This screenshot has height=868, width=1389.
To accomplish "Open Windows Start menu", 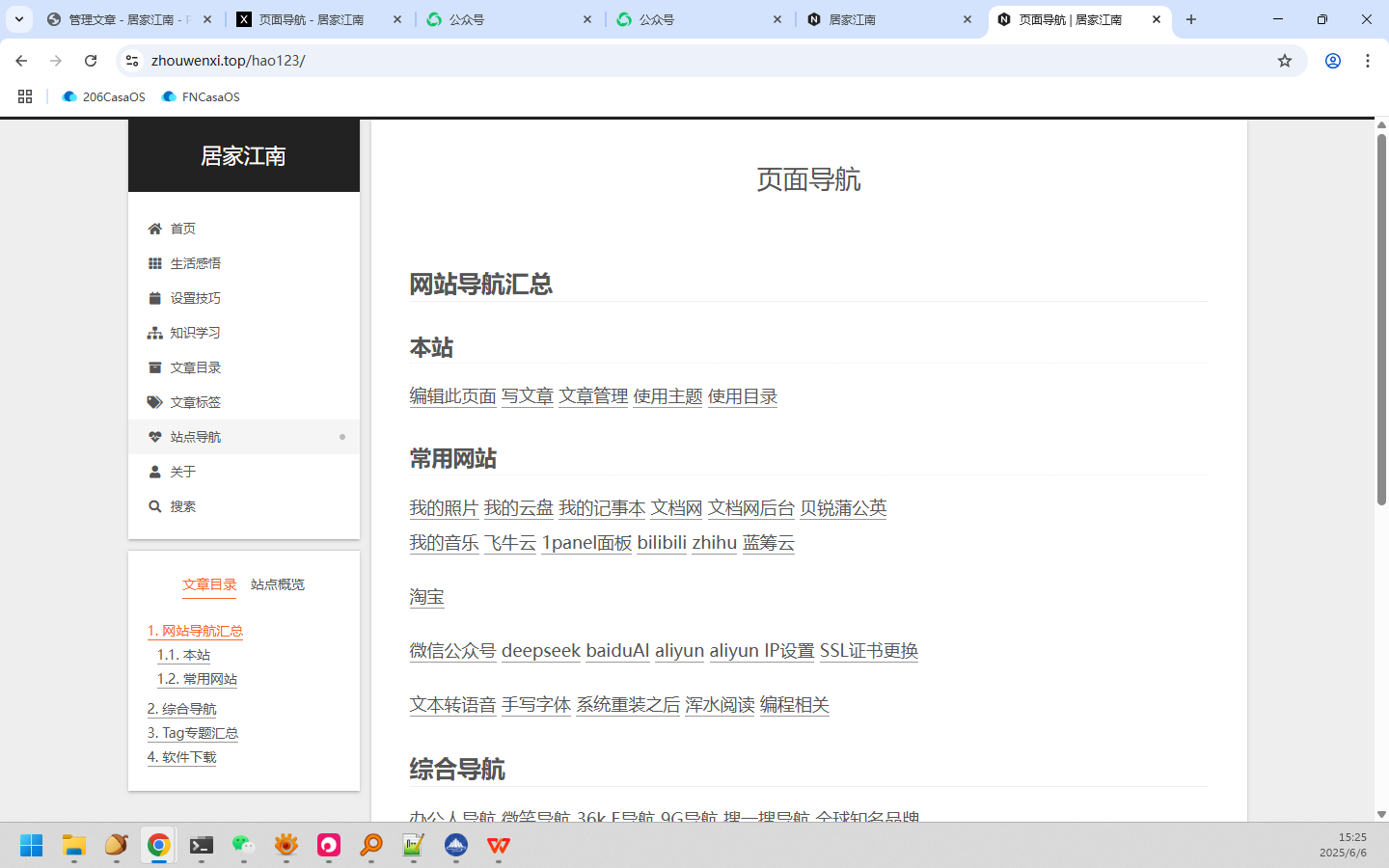I will [x=32, y=846].
